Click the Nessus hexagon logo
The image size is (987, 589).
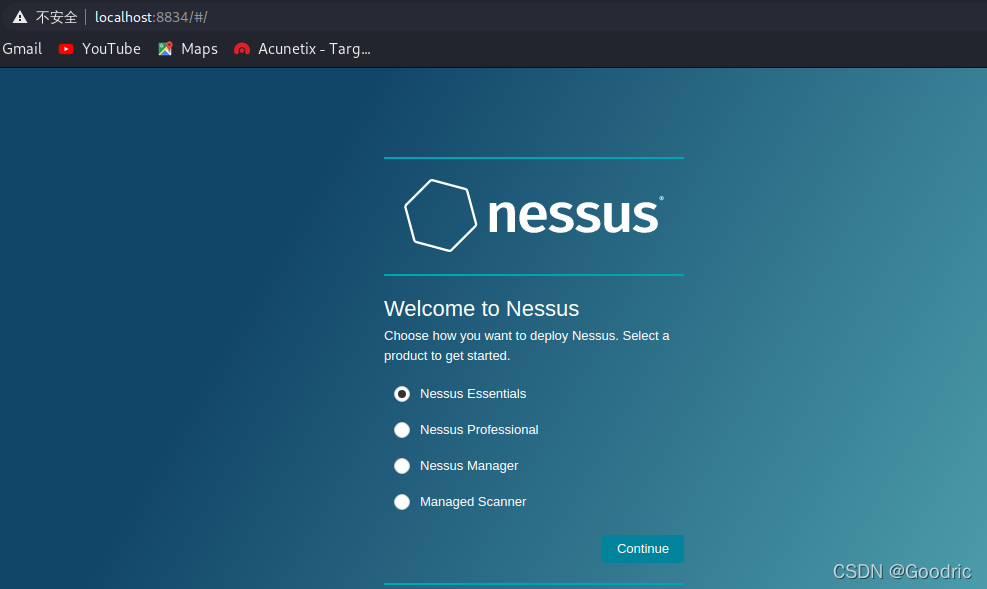click(x=440, y=216)
